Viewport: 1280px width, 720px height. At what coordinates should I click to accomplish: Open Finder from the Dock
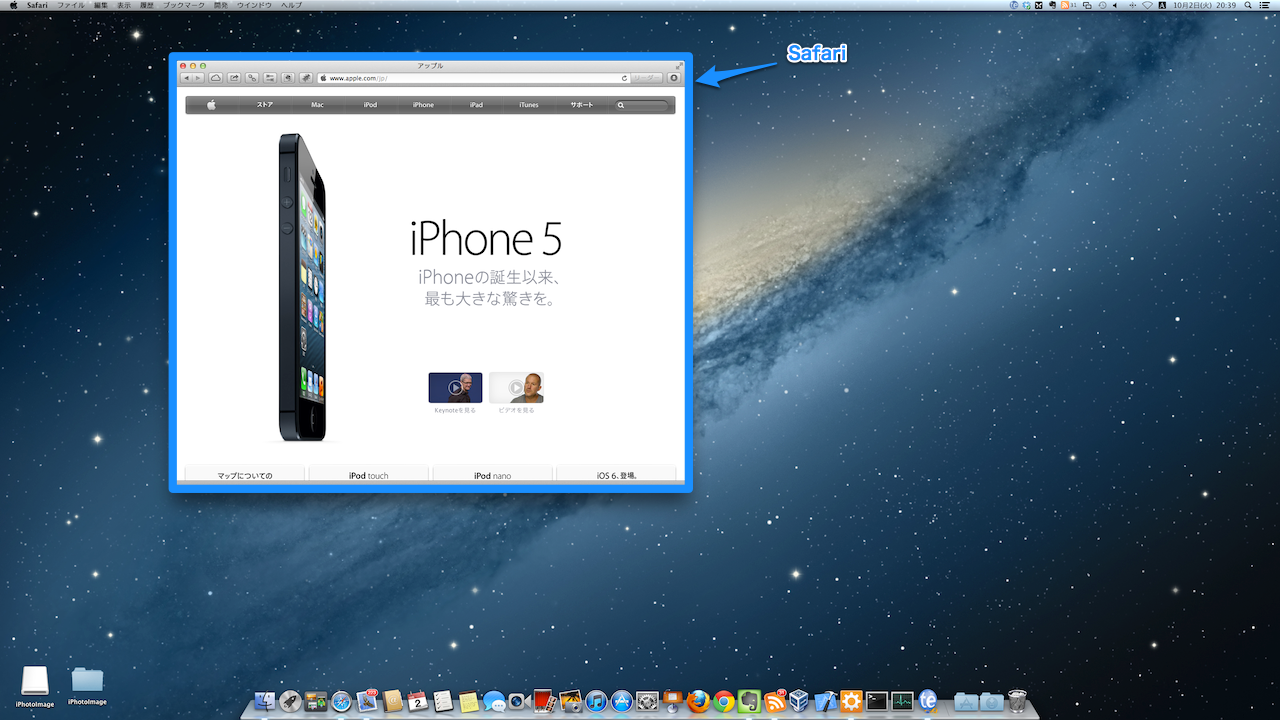click(x=266, y=701)
